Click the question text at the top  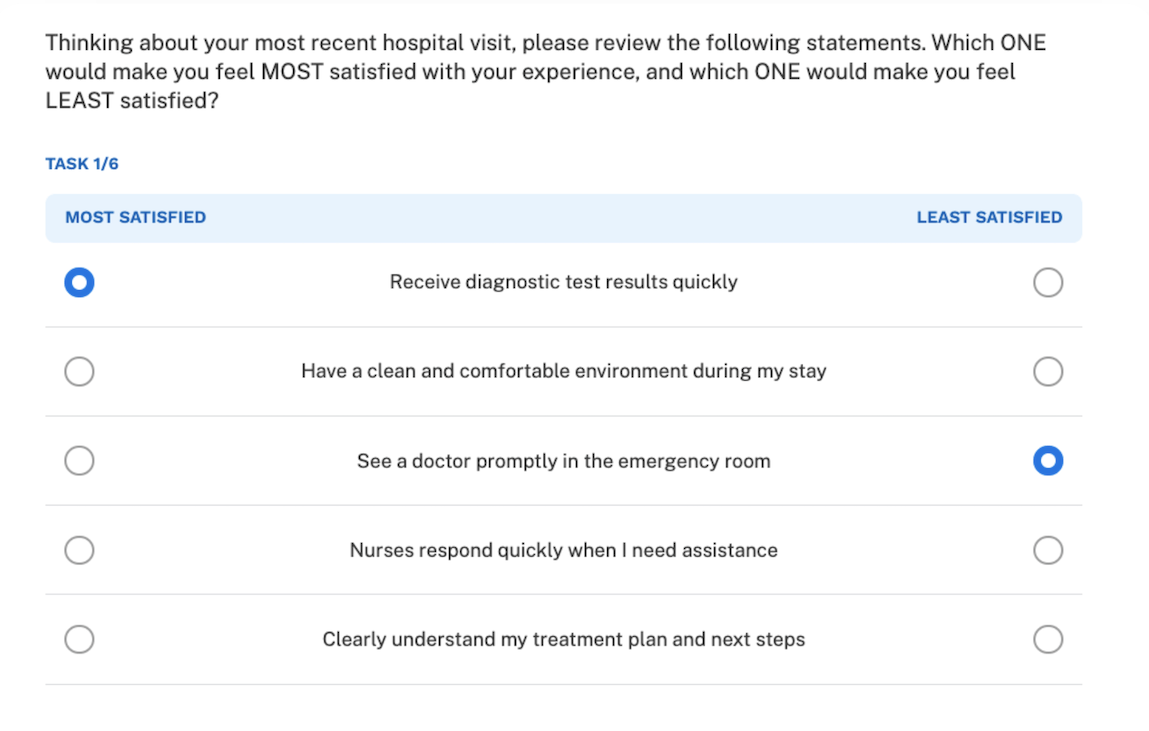pyautogui.click(x=545, y=71)
